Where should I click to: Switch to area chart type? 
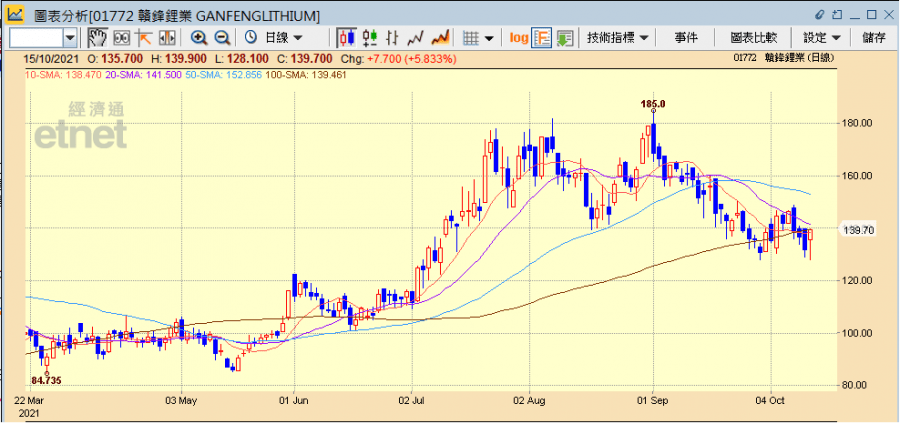point(440,37)
